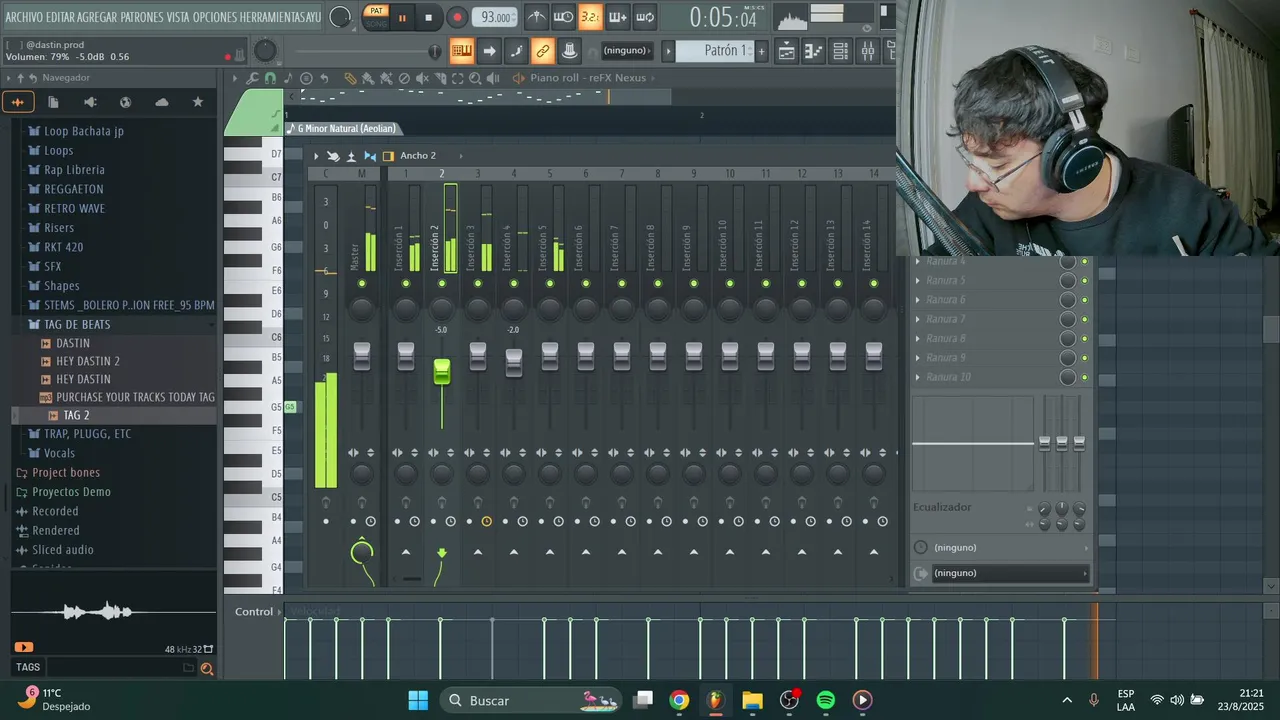Viewport: 1280px width, 720px height.
Task: Open the Playlist view icon
Action: (787, 51)
